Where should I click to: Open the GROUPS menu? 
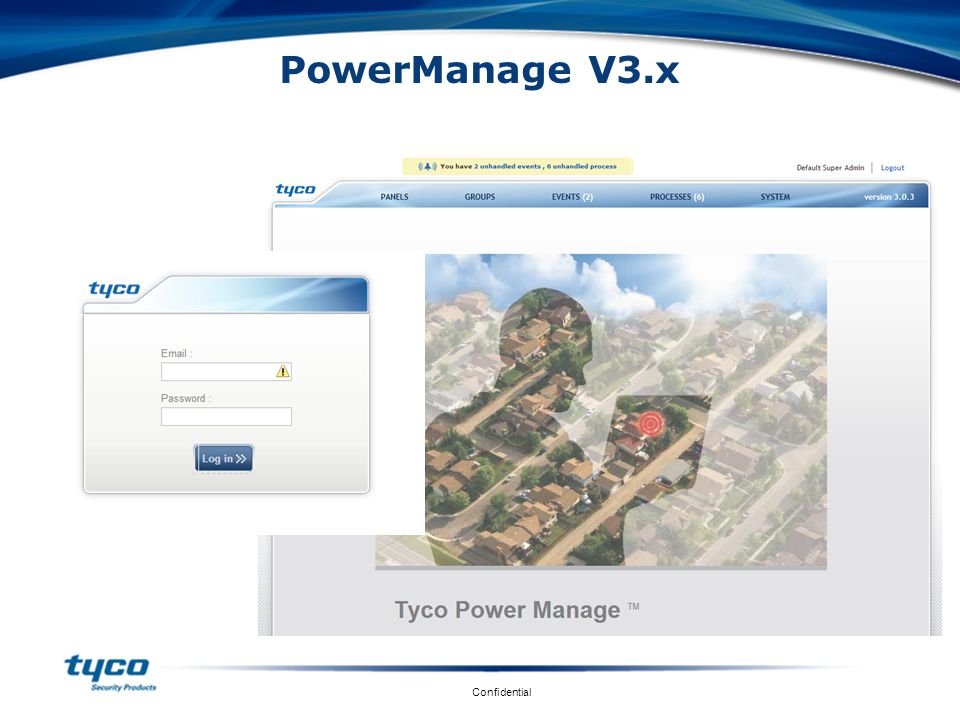pyautogui.click(x=479, y=197)
